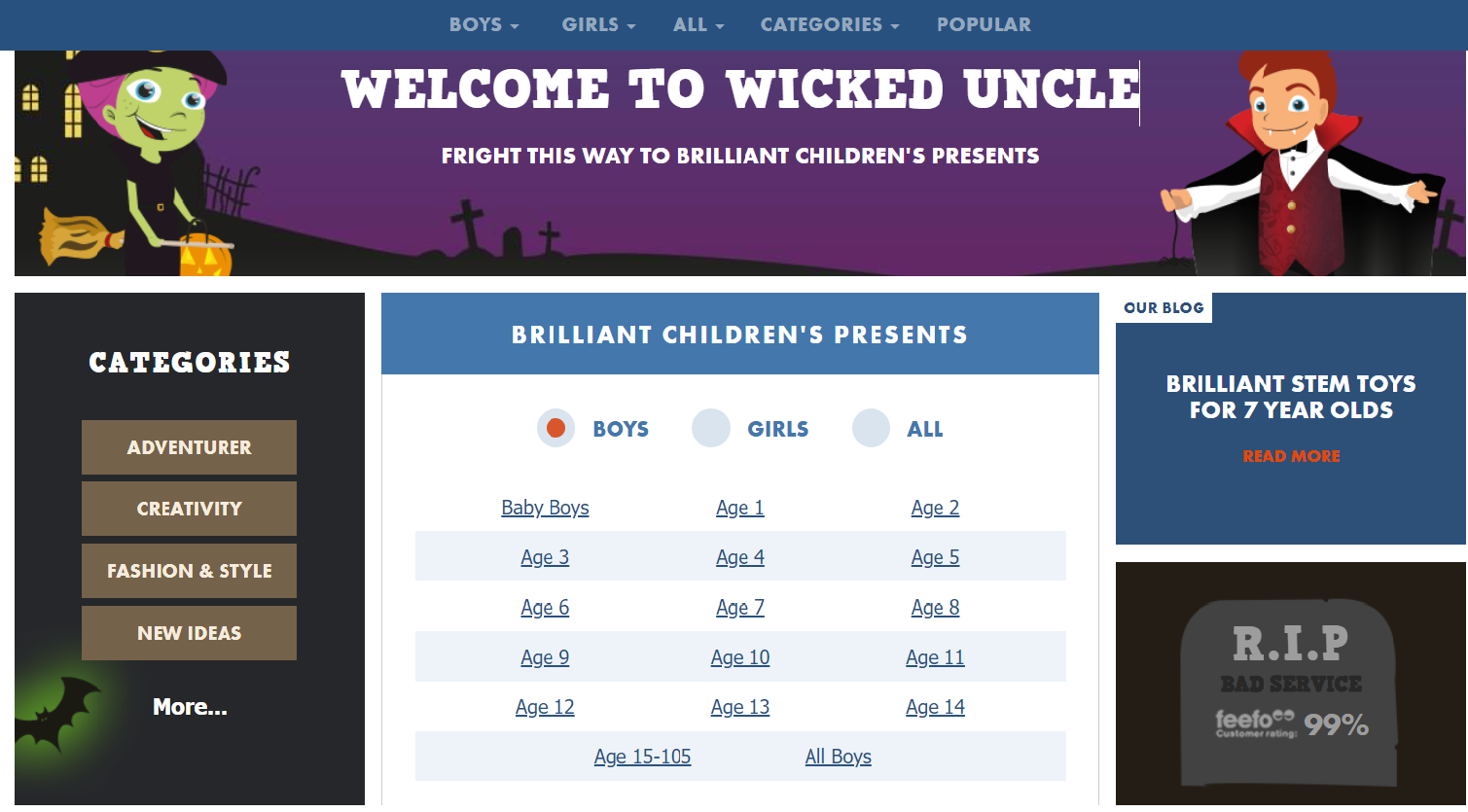This screenshot has width=1468, height=812.
Task: Click the Age 7 link
Action: pos(740,608)
